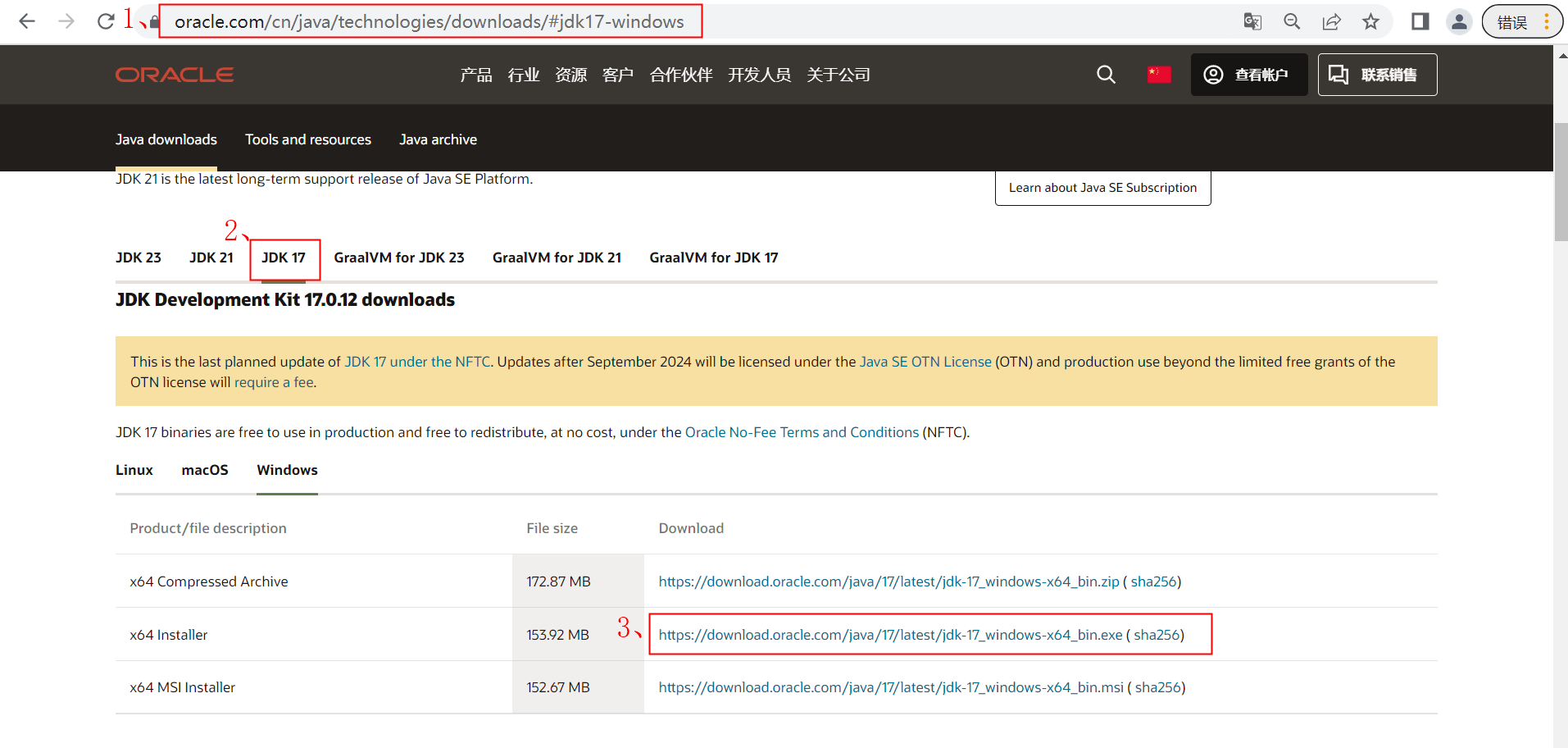Screen dimensions: 1568x748
Task: Open the 资源 menu
Action: click(x=571, y=75)
